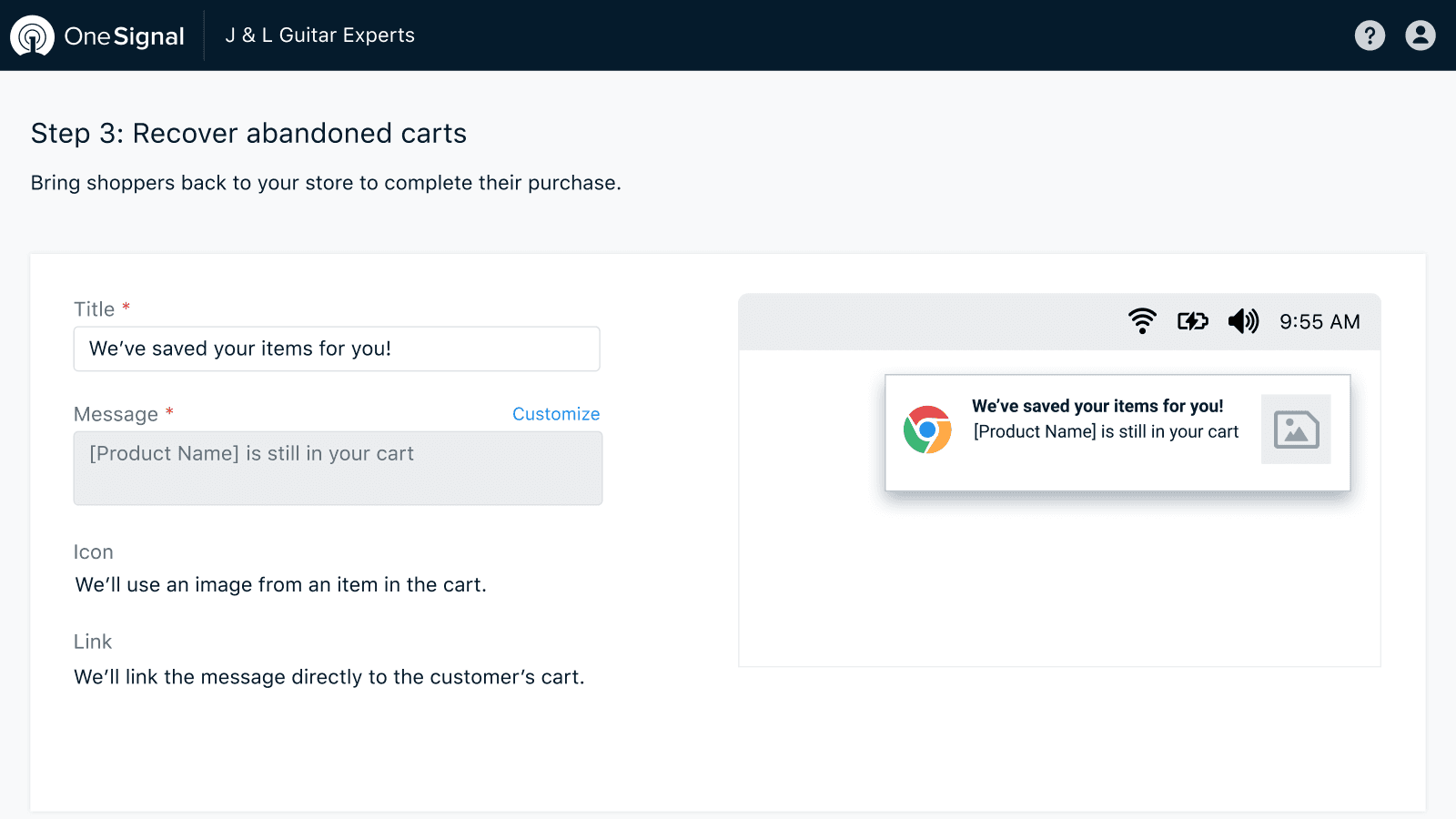Click the Link section description text
1456x819 pixels.
329,676
